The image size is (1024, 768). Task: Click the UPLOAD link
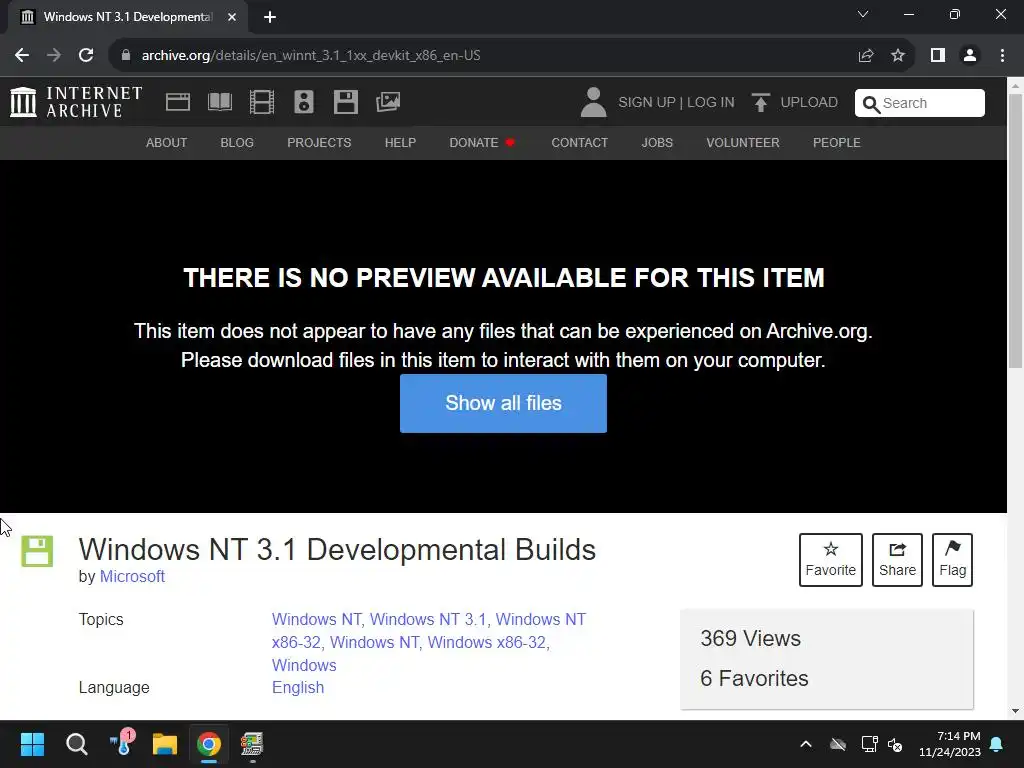click(809, 103)
